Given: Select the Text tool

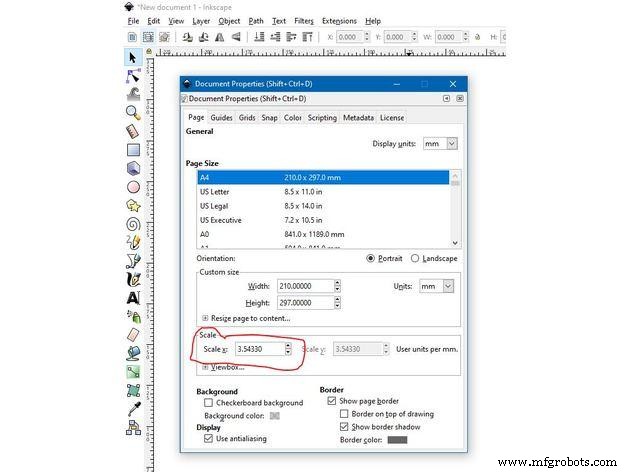Looking at the screenshot, I should (x=133, y=298).
